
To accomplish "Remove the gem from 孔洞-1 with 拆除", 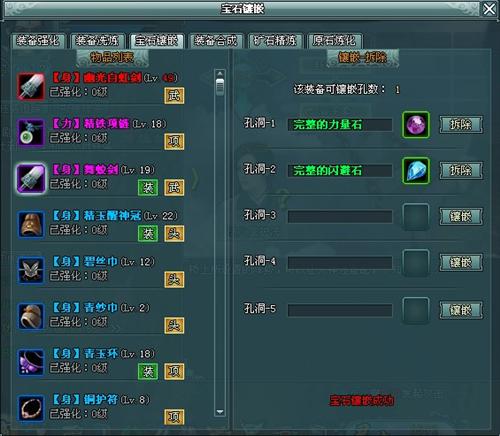I will click(x=461, y=125).
